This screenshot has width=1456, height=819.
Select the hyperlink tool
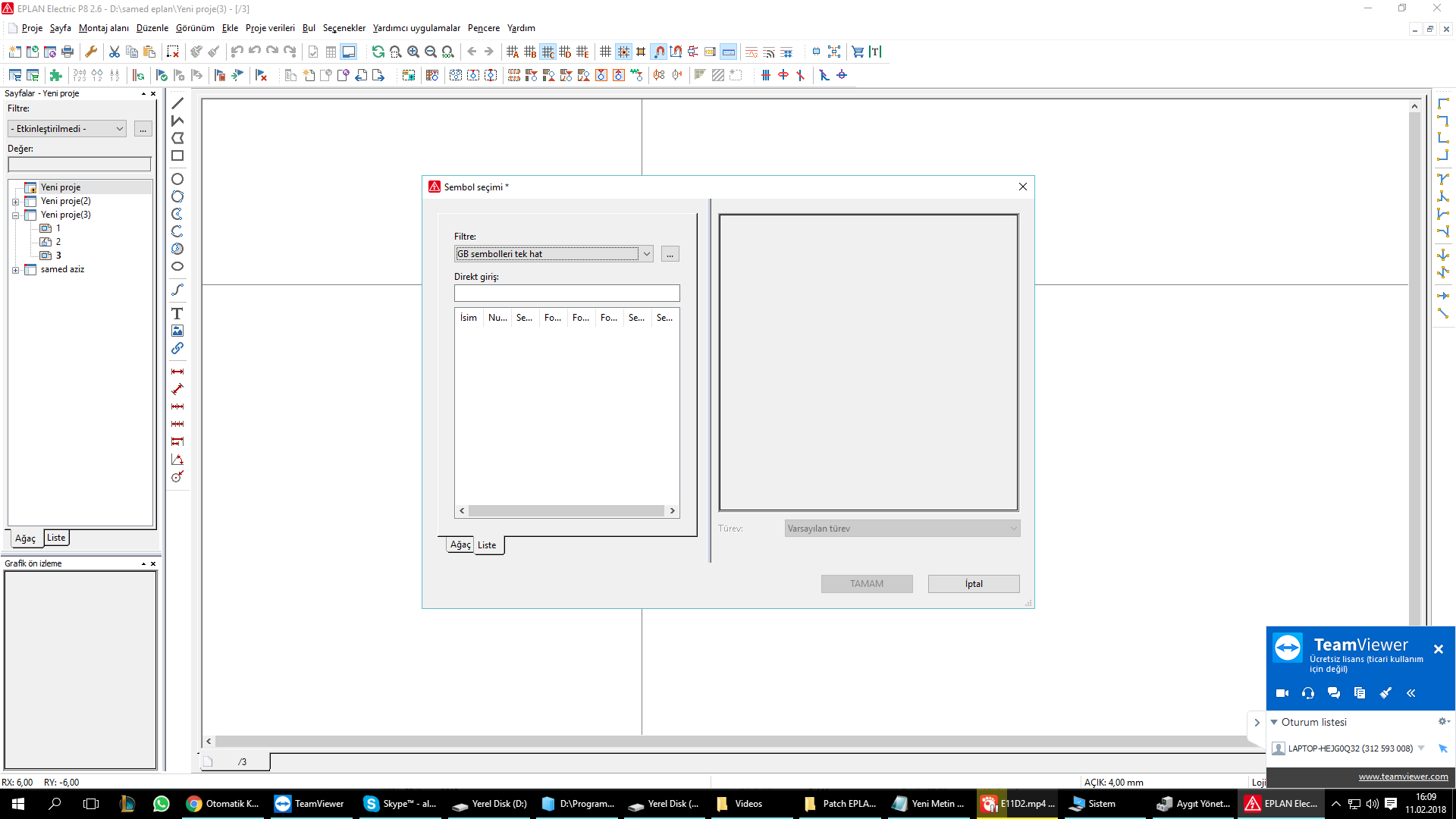click(177, 348)
